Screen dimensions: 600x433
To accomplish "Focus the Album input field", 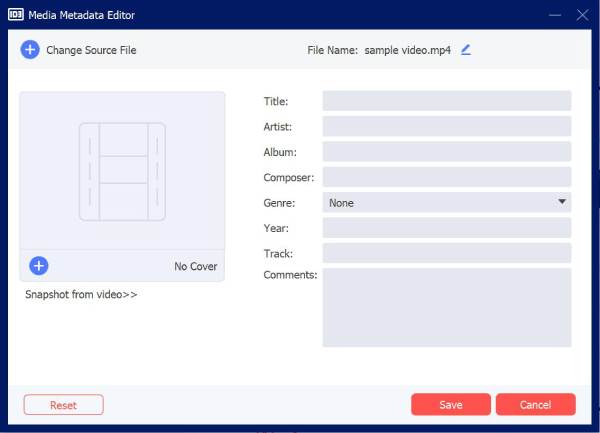I will pyautogui.click(x=447, y=151).
